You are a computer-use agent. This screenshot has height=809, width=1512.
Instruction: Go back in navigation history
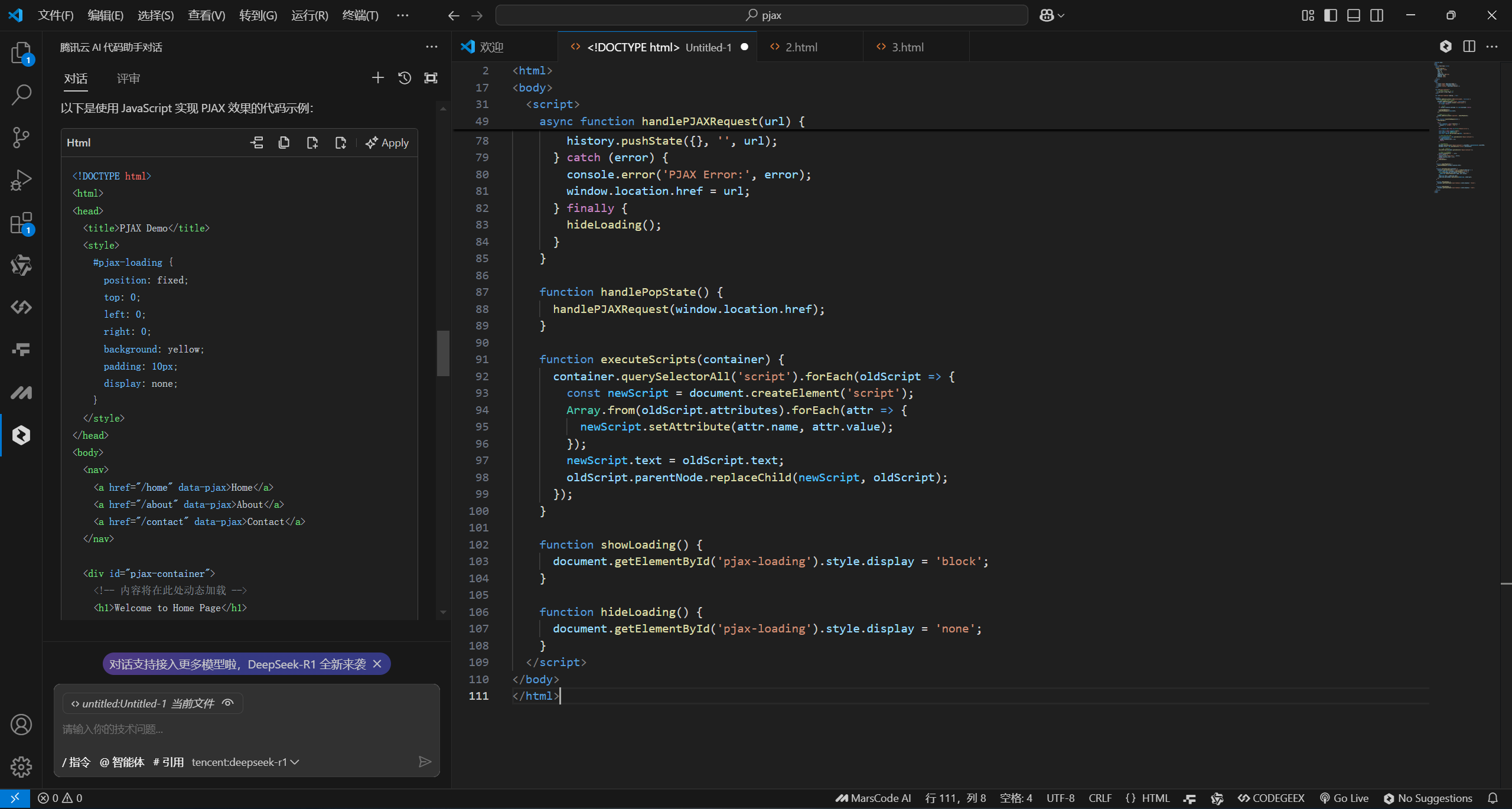(454, 15)
